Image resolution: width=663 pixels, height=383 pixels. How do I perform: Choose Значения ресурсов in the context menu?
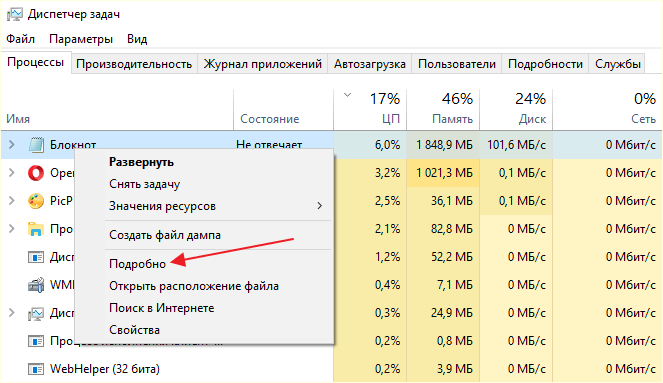pos(162,206)
